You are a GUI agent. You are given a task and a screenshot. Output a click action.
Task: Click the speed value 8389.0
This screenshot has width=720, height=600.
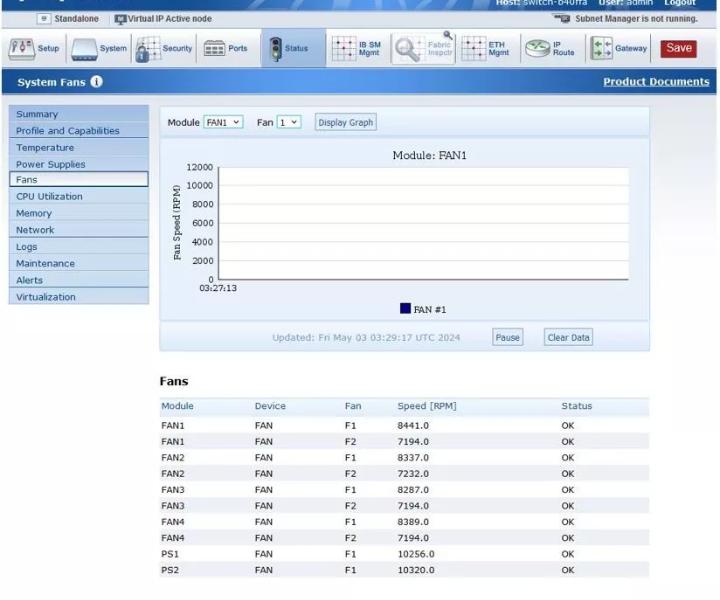pos(413,522)
